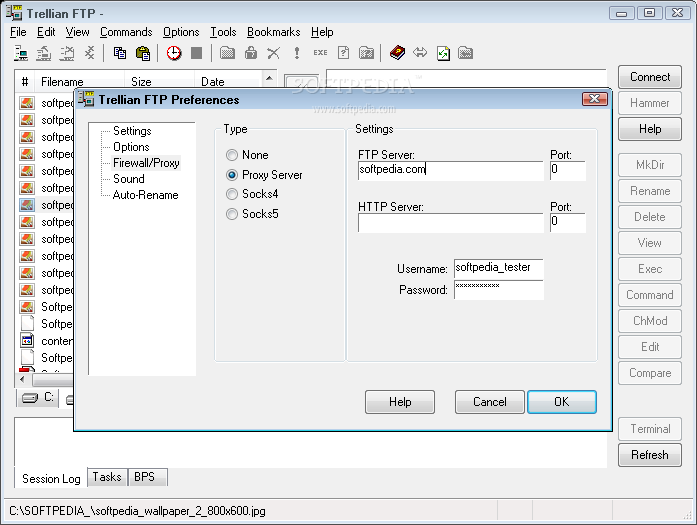Click the Size column header
697x525 pixels.
click(159, 81)
